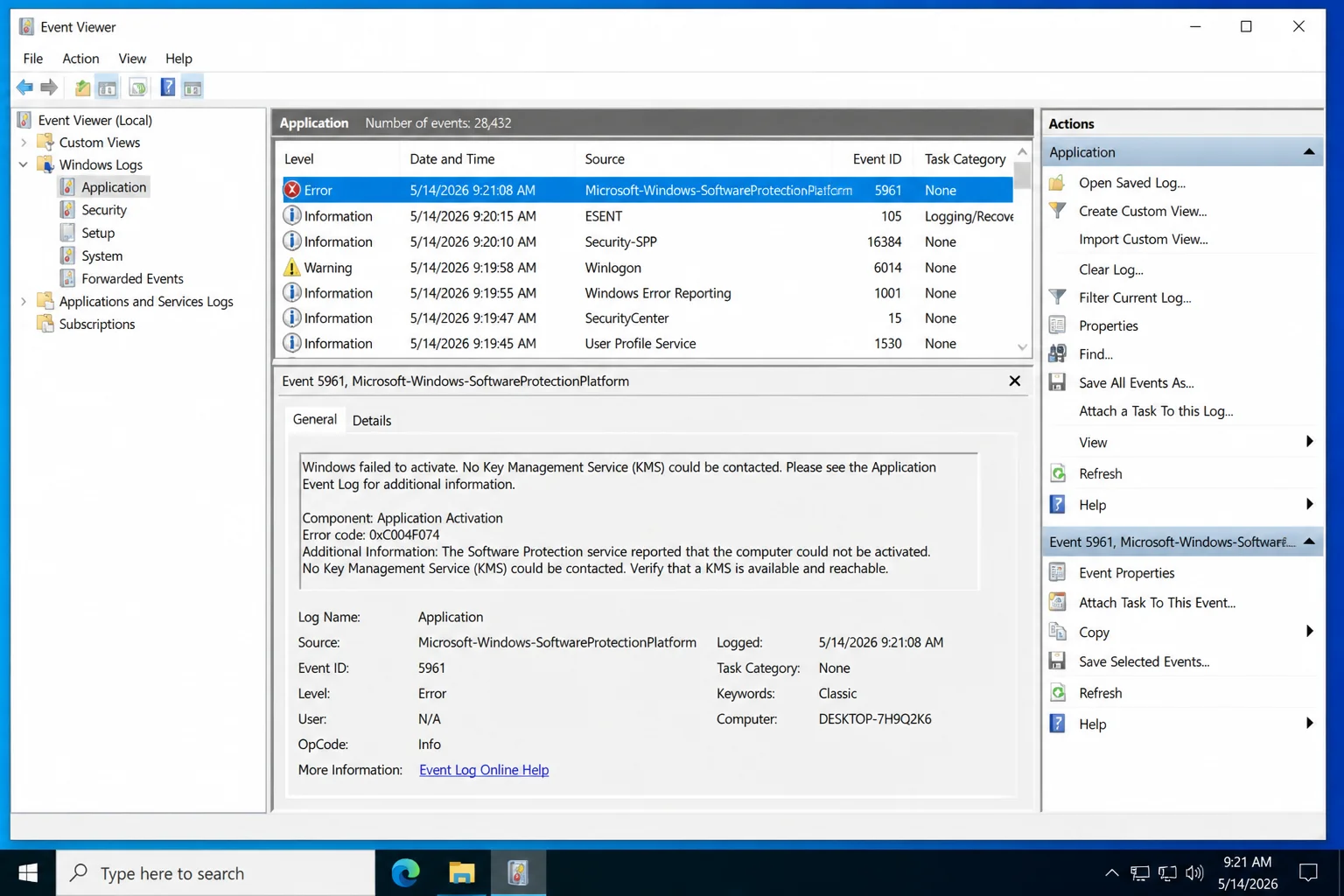Collapse the Event 5961 actions section
Screen dimensions: 1344x896
[1309, 542]
